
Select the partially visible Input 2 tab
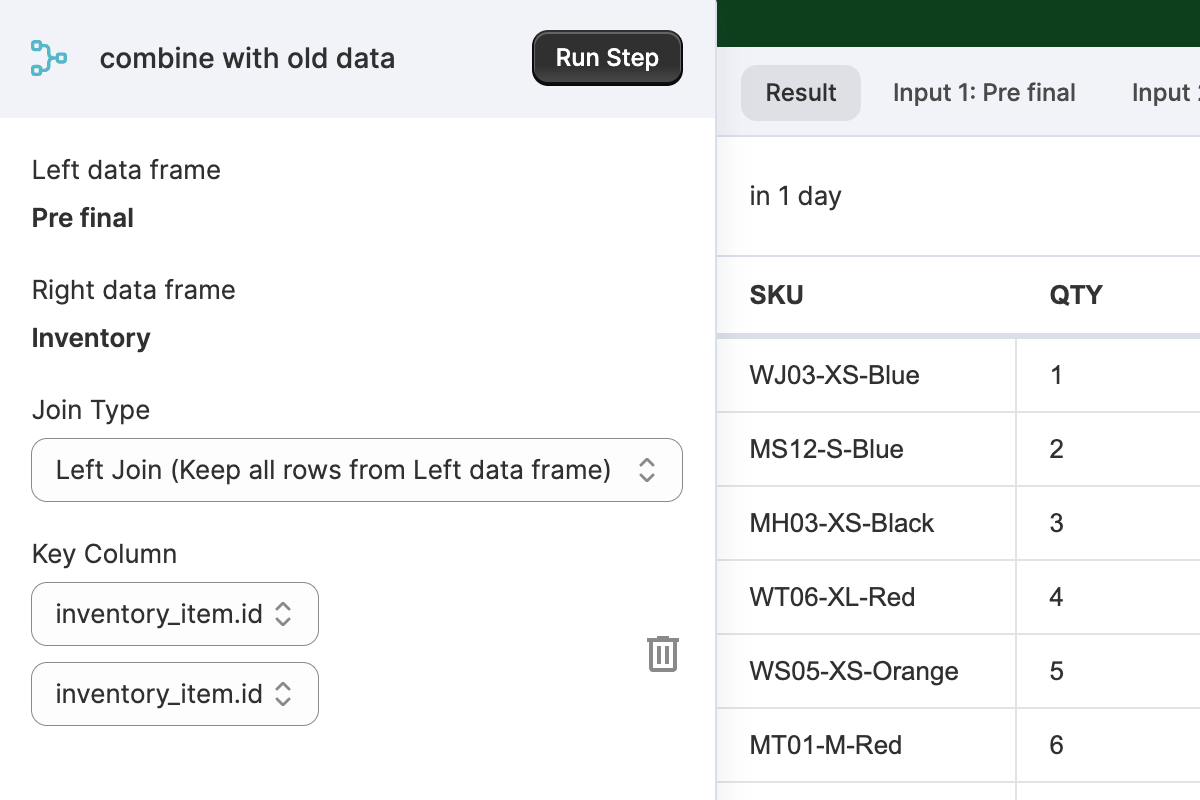[1165, 93]
